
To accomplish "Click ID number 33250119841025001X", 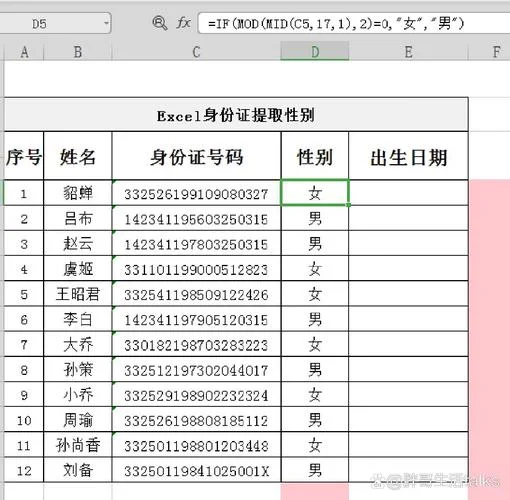I will tap(196, 471).
